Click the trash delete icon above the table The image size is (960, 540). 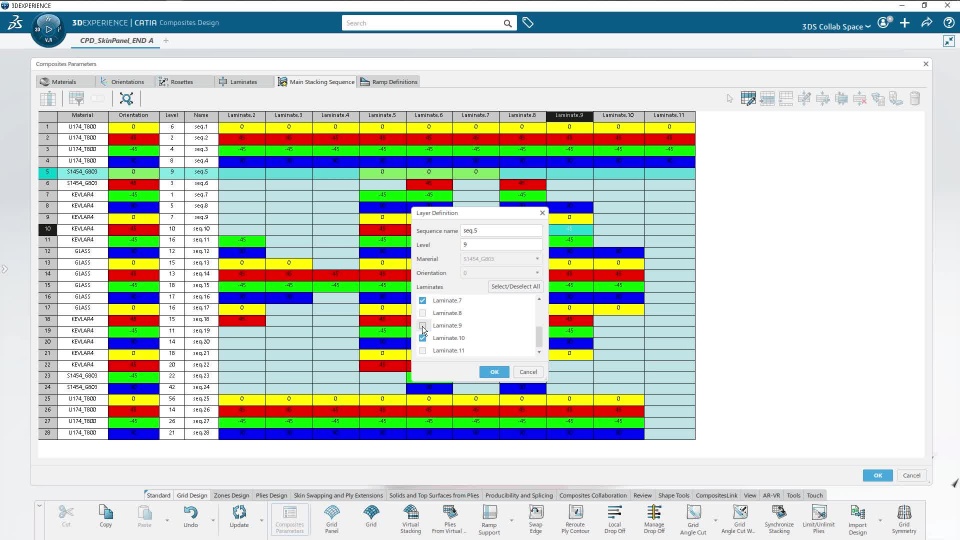(915, 99)
